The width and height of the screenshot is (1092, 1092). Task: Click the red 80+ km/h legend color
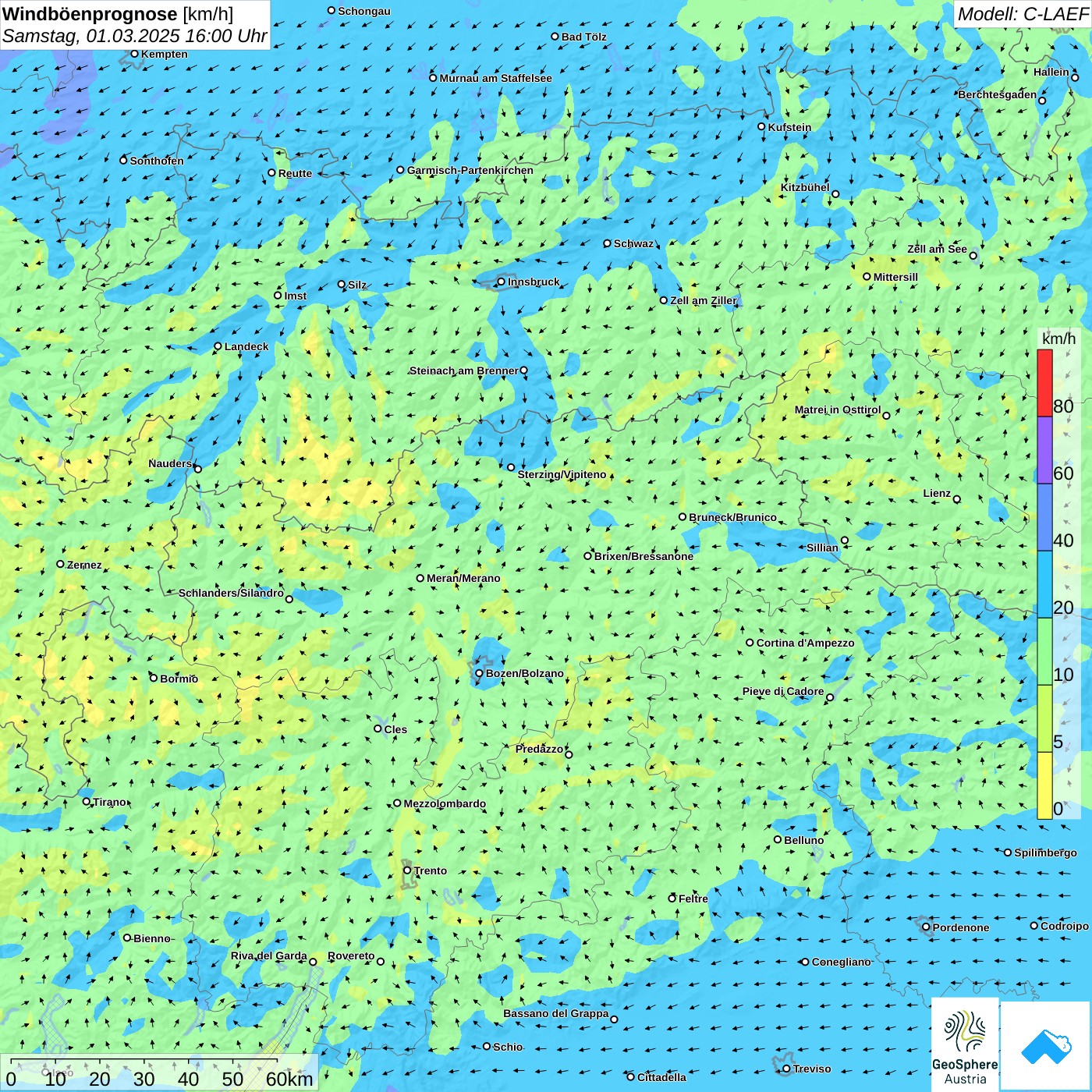point(1044,383)
